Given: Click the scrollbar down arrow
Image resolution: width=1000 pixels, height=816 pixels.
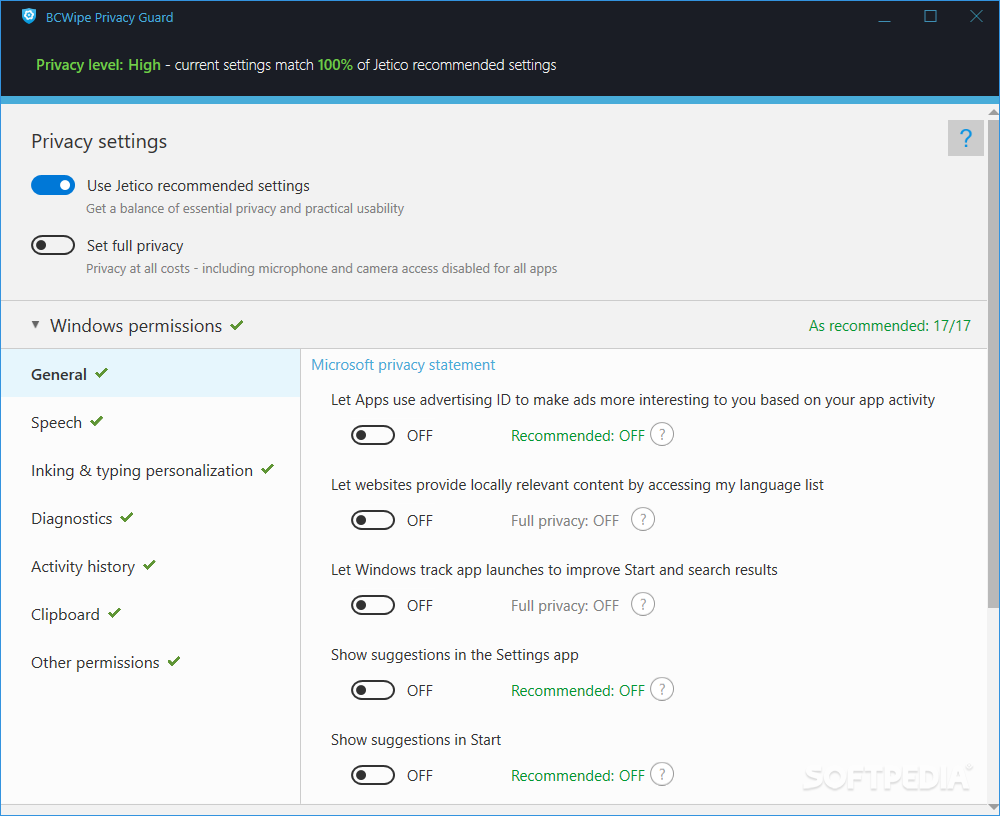Looking at the screenshot, I should click(993, 808).
